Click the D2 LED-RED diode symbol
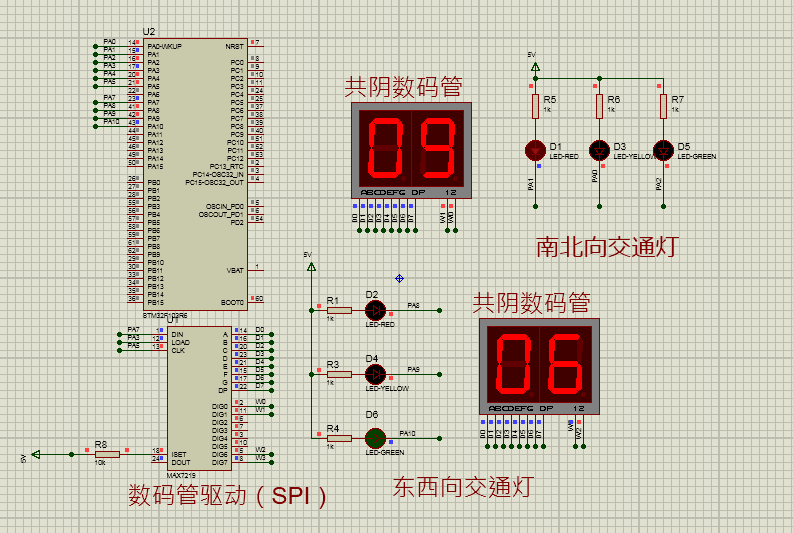 pos(375,310)
